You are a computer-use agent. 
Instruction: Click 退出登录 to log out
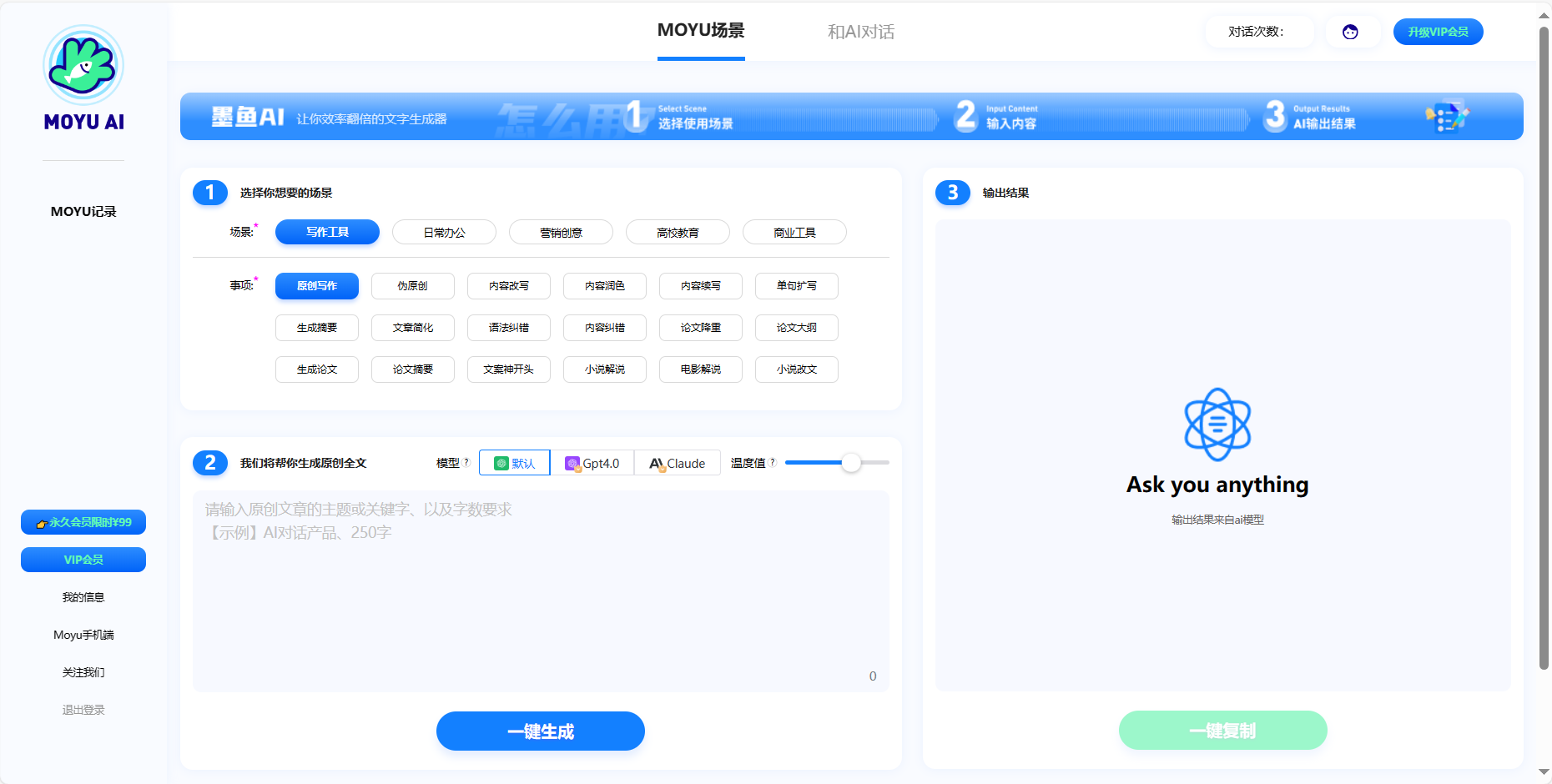point(83,710)
